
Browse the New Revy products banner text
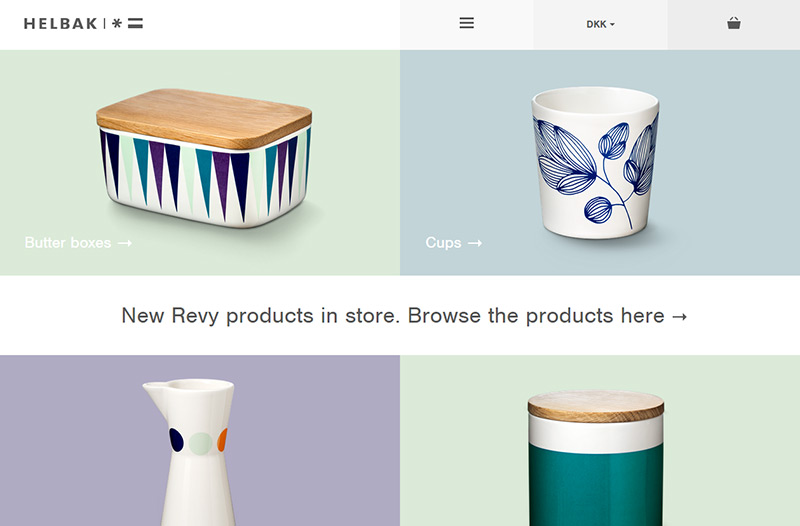(x=404, y=316)
